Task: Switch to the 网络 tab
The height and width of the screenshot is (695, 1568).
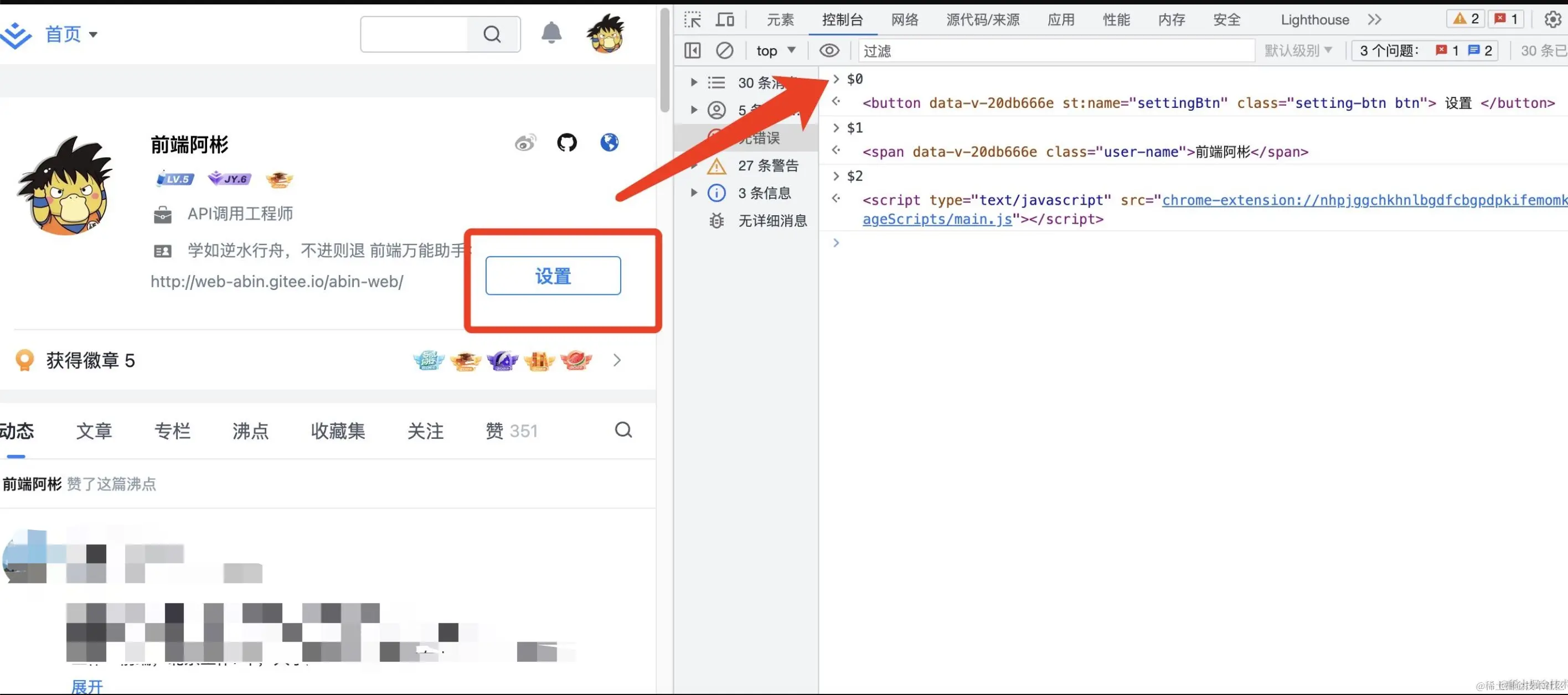Action: [905, 19]
